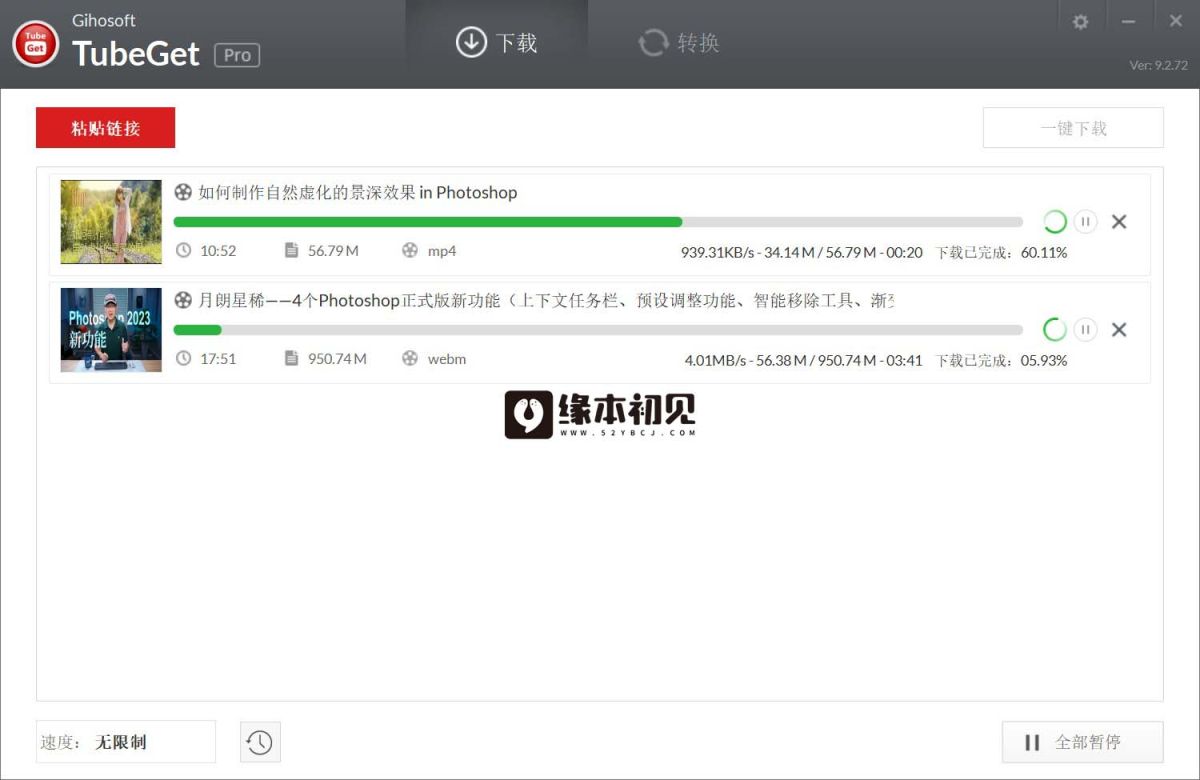Click the file size icon next to 950.74 M
Image resolution: width=1200 pixels, height=780 pixels.
pyautogui.click(x=291, y=358)
